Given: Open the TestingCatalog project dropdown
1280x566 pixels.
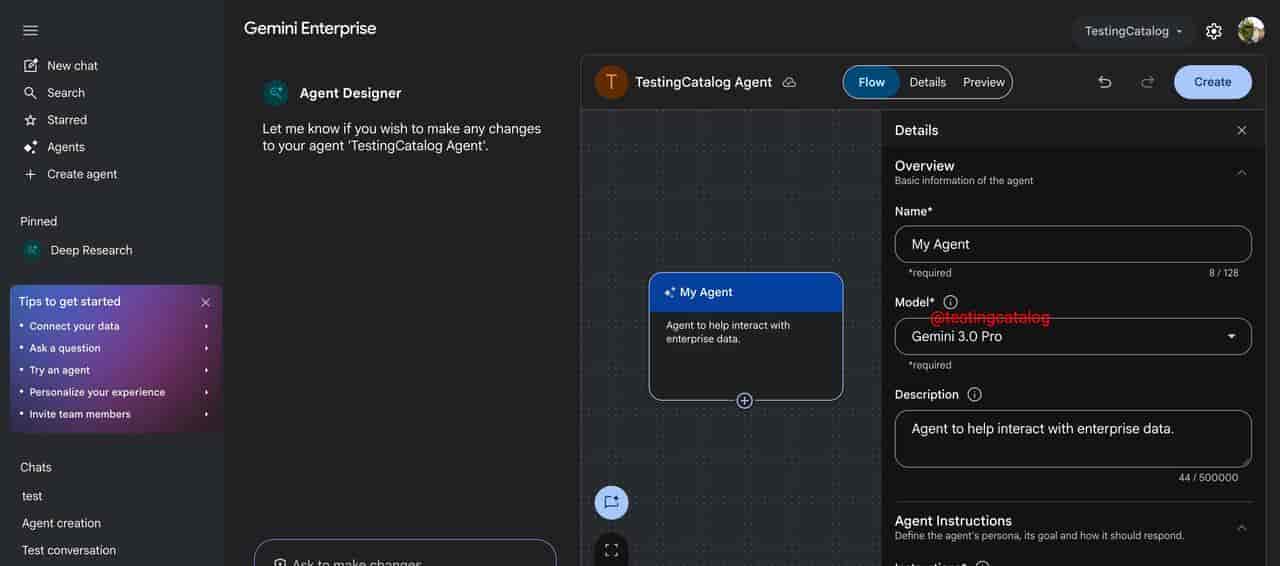Looking at the screenshot, I should click(1133, 31).
